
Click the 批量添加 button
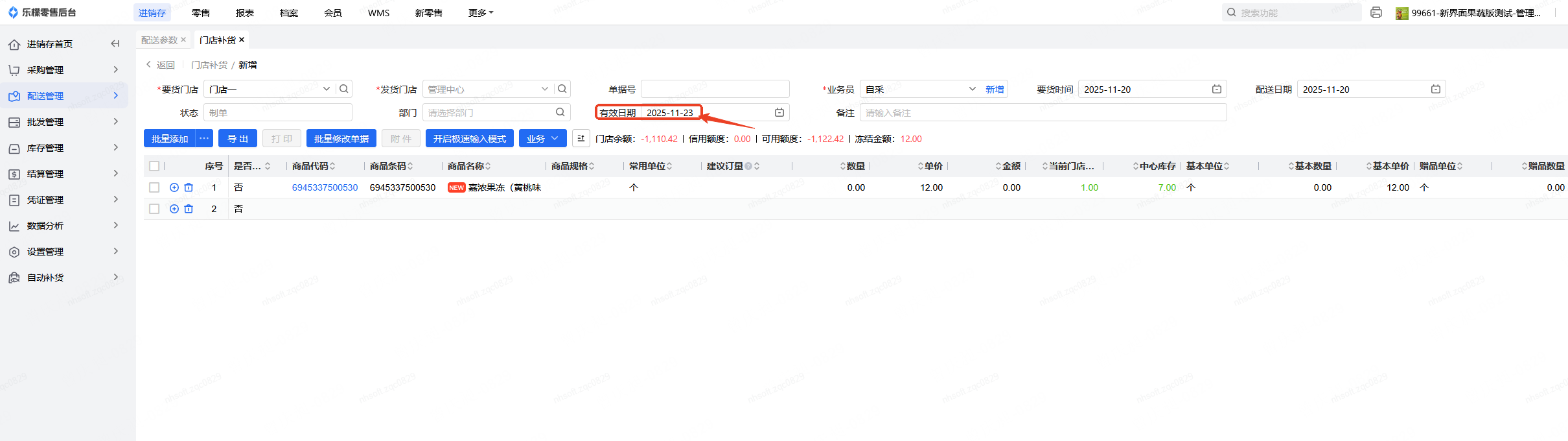pyautogui.click(x=170, y=138)
